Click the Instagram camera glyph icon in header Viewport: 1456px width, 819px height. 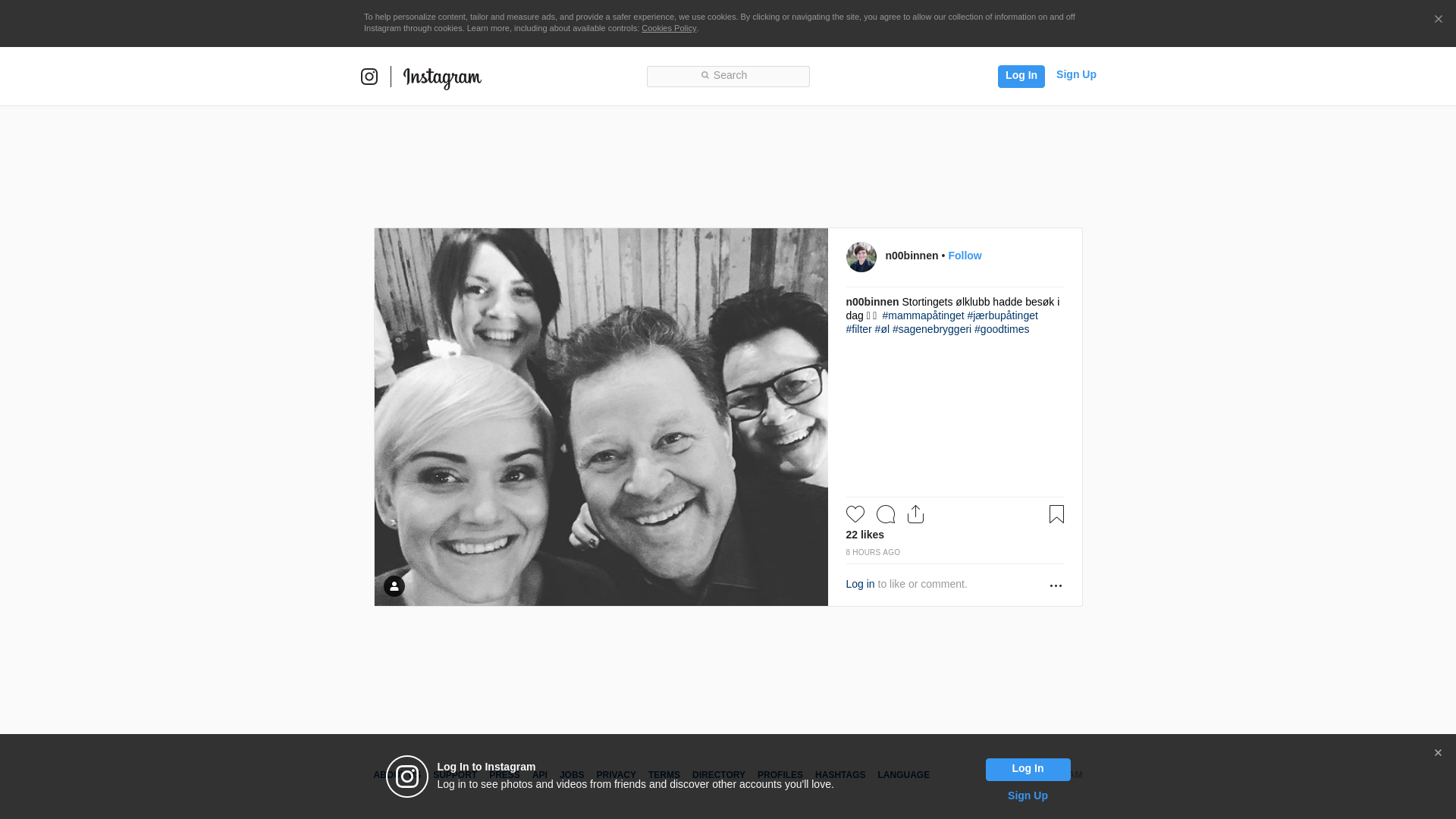pos(369,77)
